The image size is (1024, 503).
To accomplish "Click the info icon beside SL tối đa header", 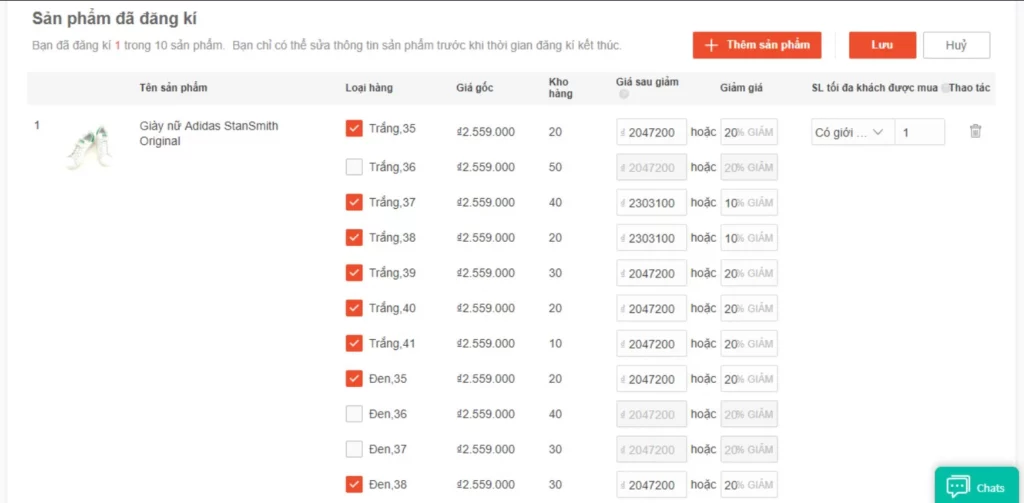I will point(944,88).
